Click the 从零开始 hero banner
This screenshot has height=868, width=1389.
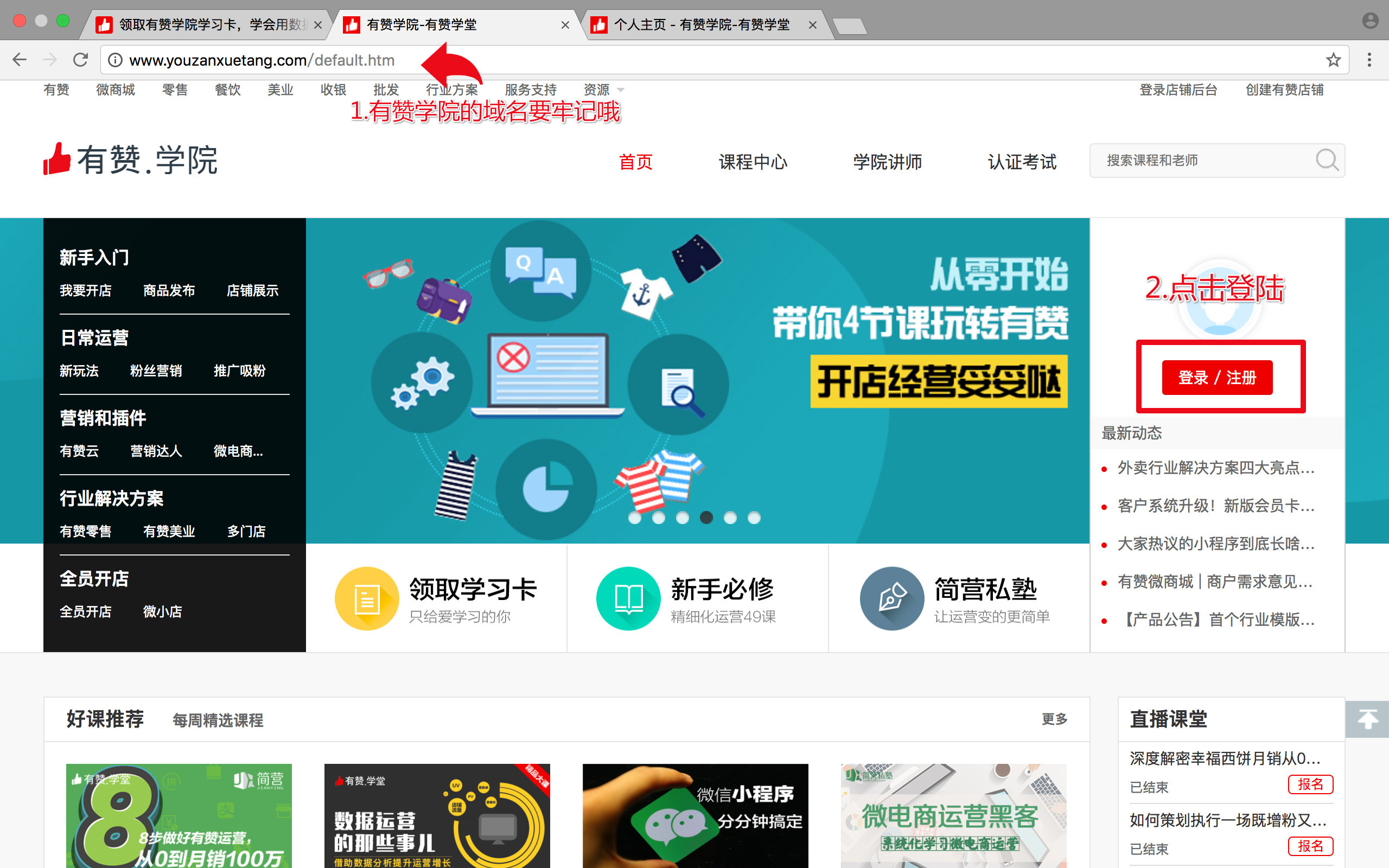[697, 381]
